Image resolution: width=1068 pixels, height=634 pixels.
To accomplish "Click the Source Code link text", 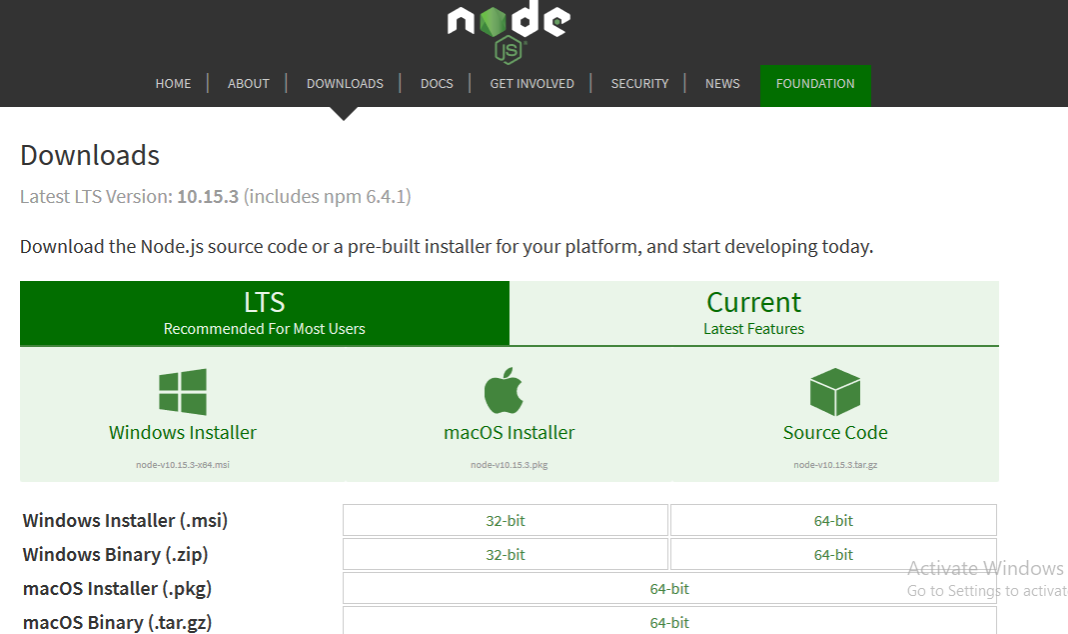I will (835, 432).
